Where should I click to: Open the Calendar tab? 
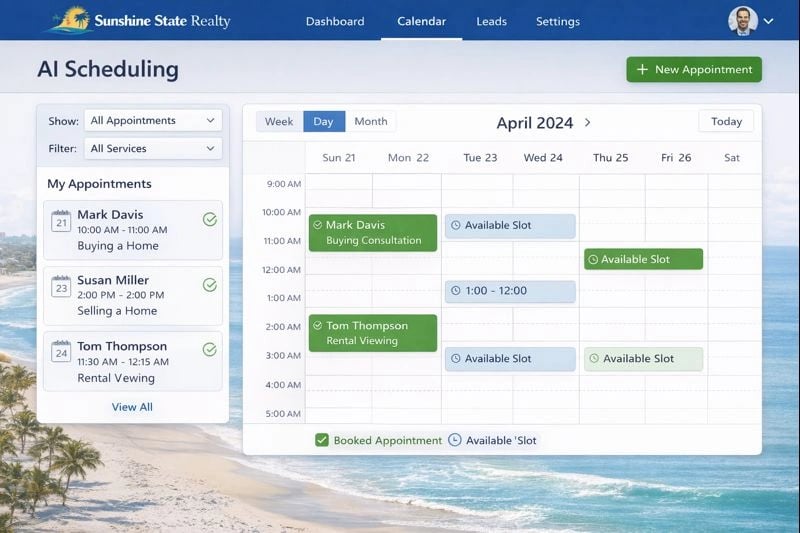(x=421, y=21)
